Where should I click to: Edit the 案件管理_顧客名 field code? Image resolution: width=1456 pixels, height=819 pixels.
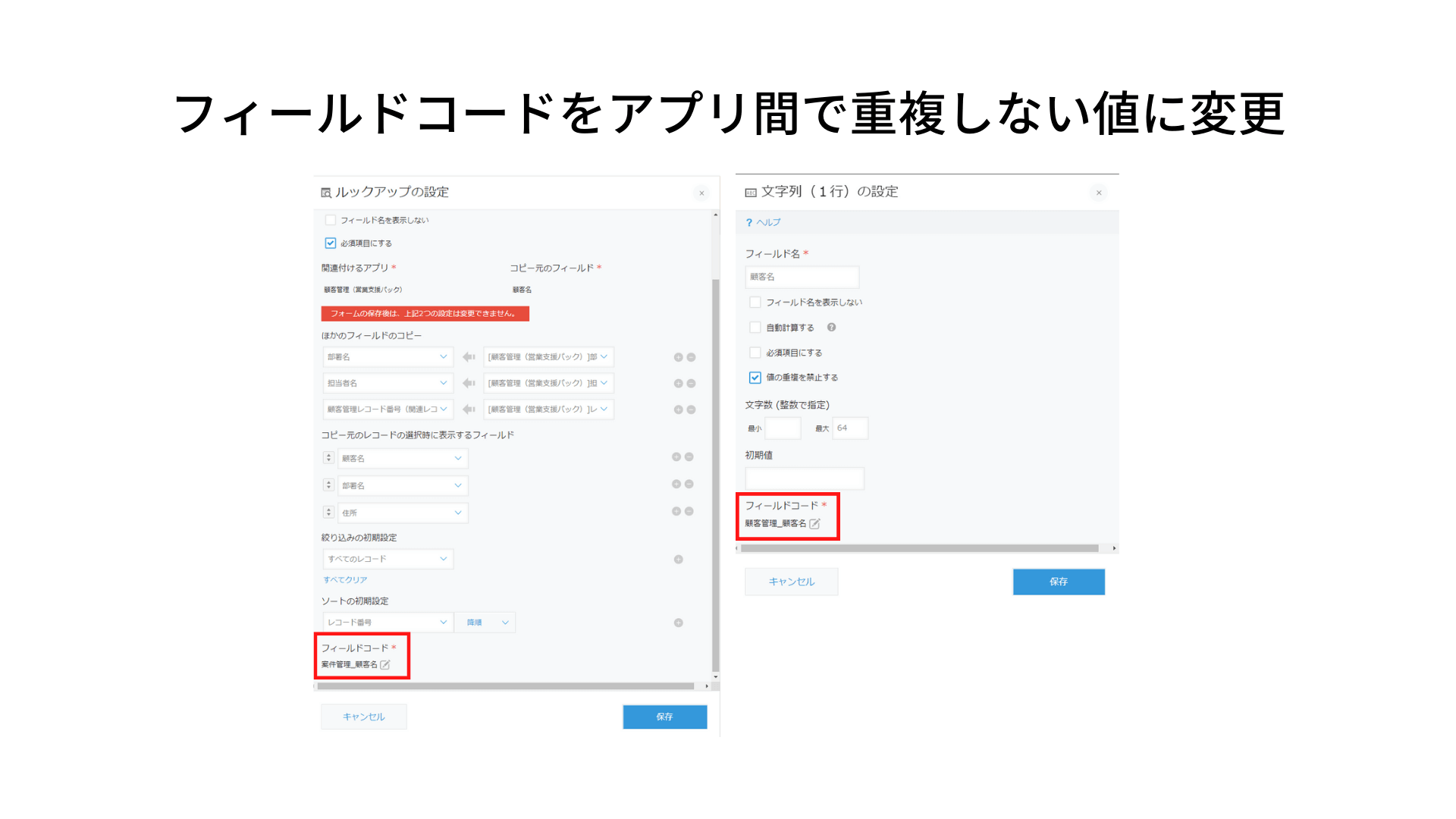click(385, 665)
